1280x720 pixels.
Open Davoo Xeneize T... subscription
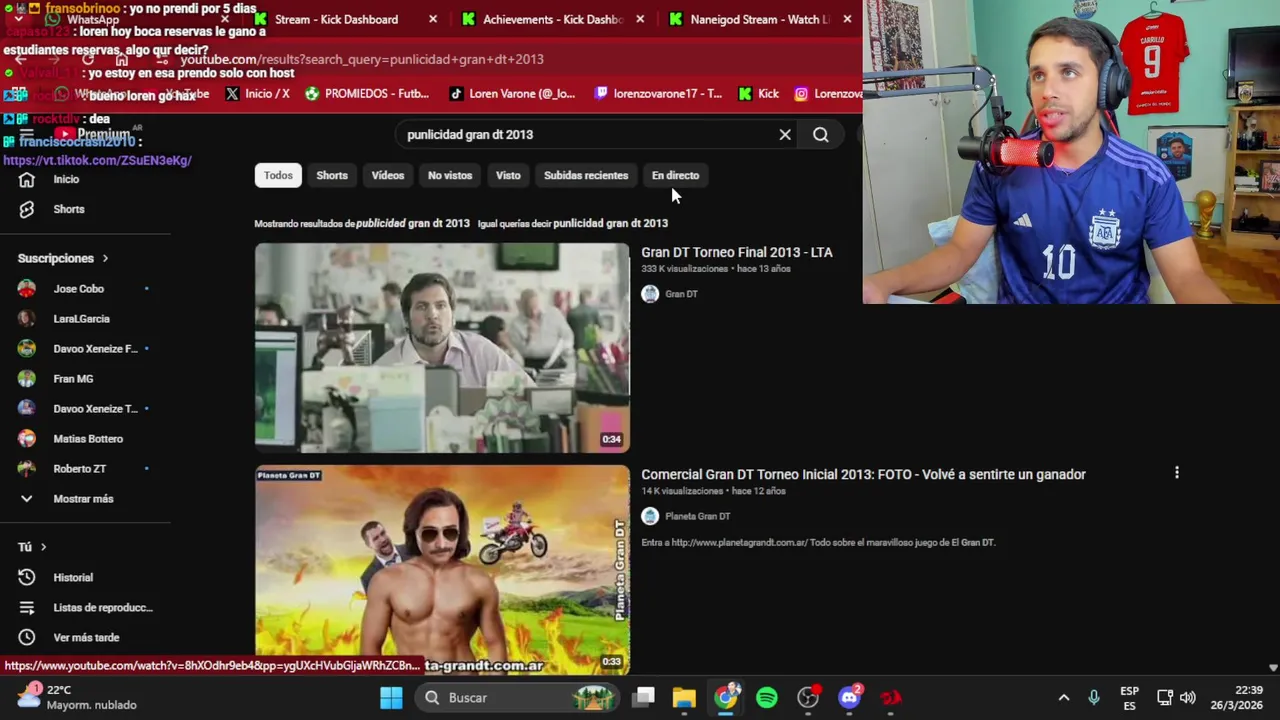coord(95,408)
